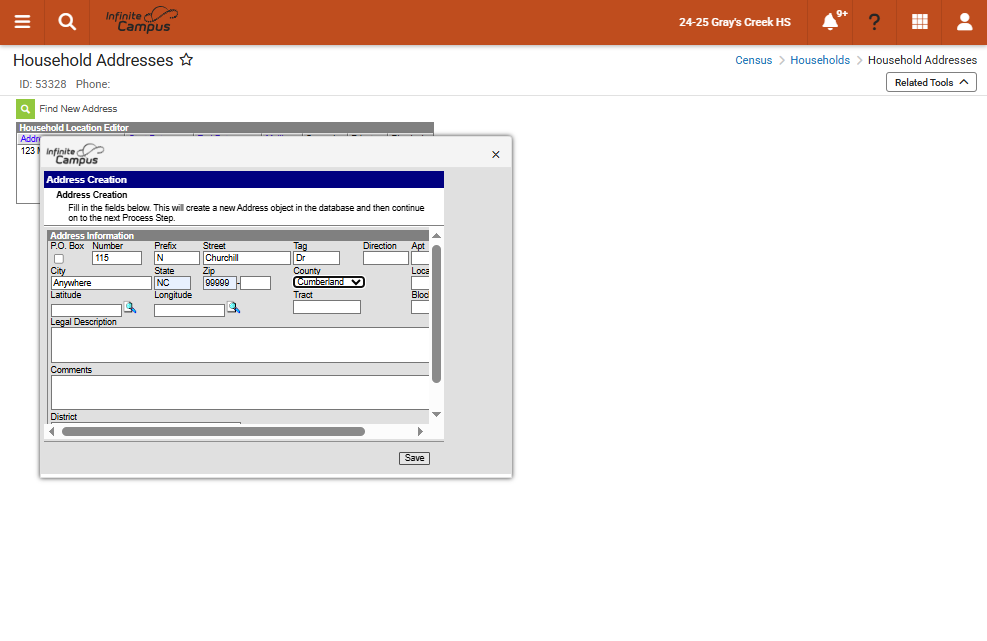This screenshot has height=641, width=987.
Task: Click the Household Location Editor header
Action: (x=225, y=127)
